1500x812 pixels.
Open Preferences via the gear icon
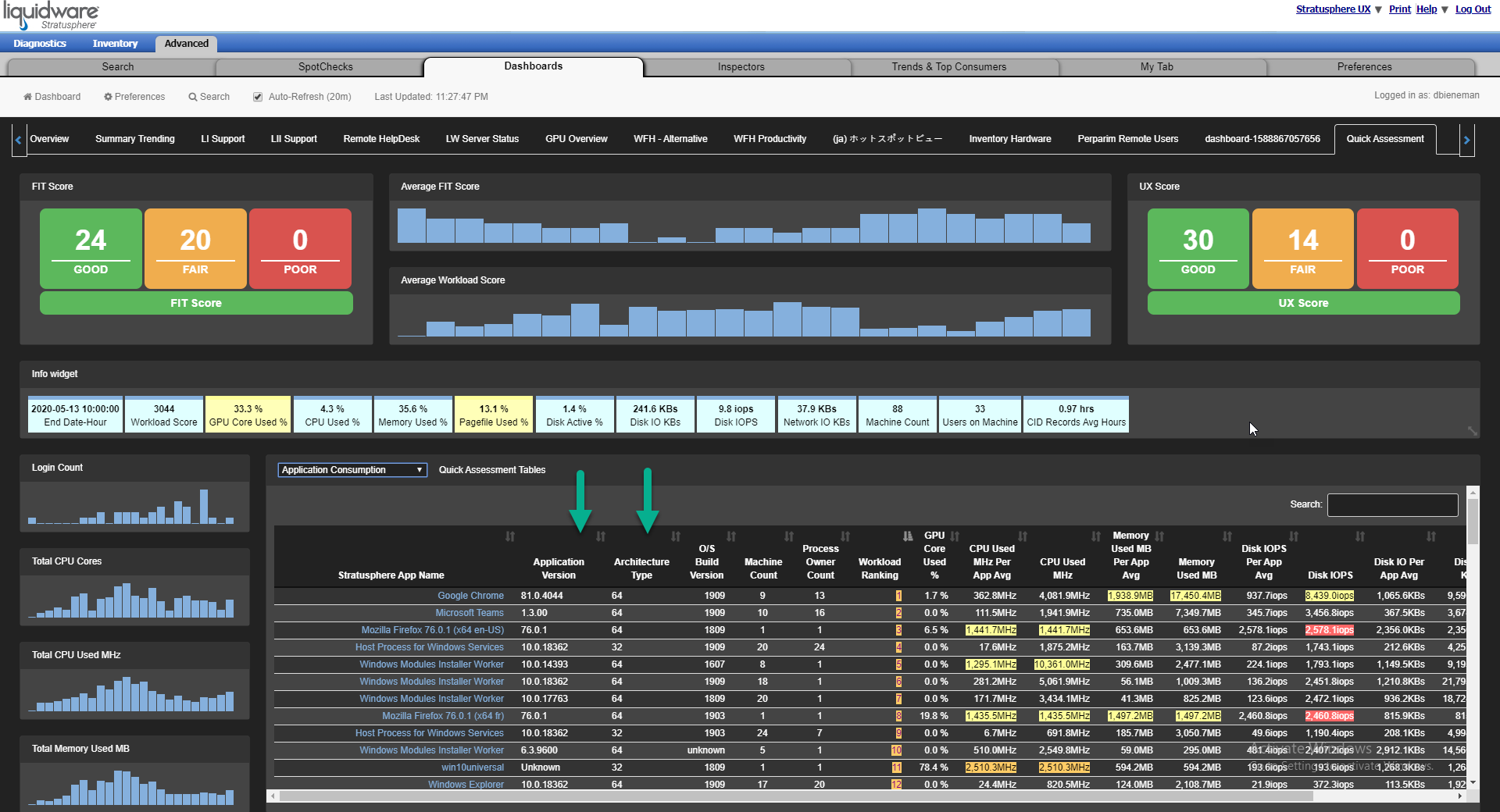[x=108, y=97]
